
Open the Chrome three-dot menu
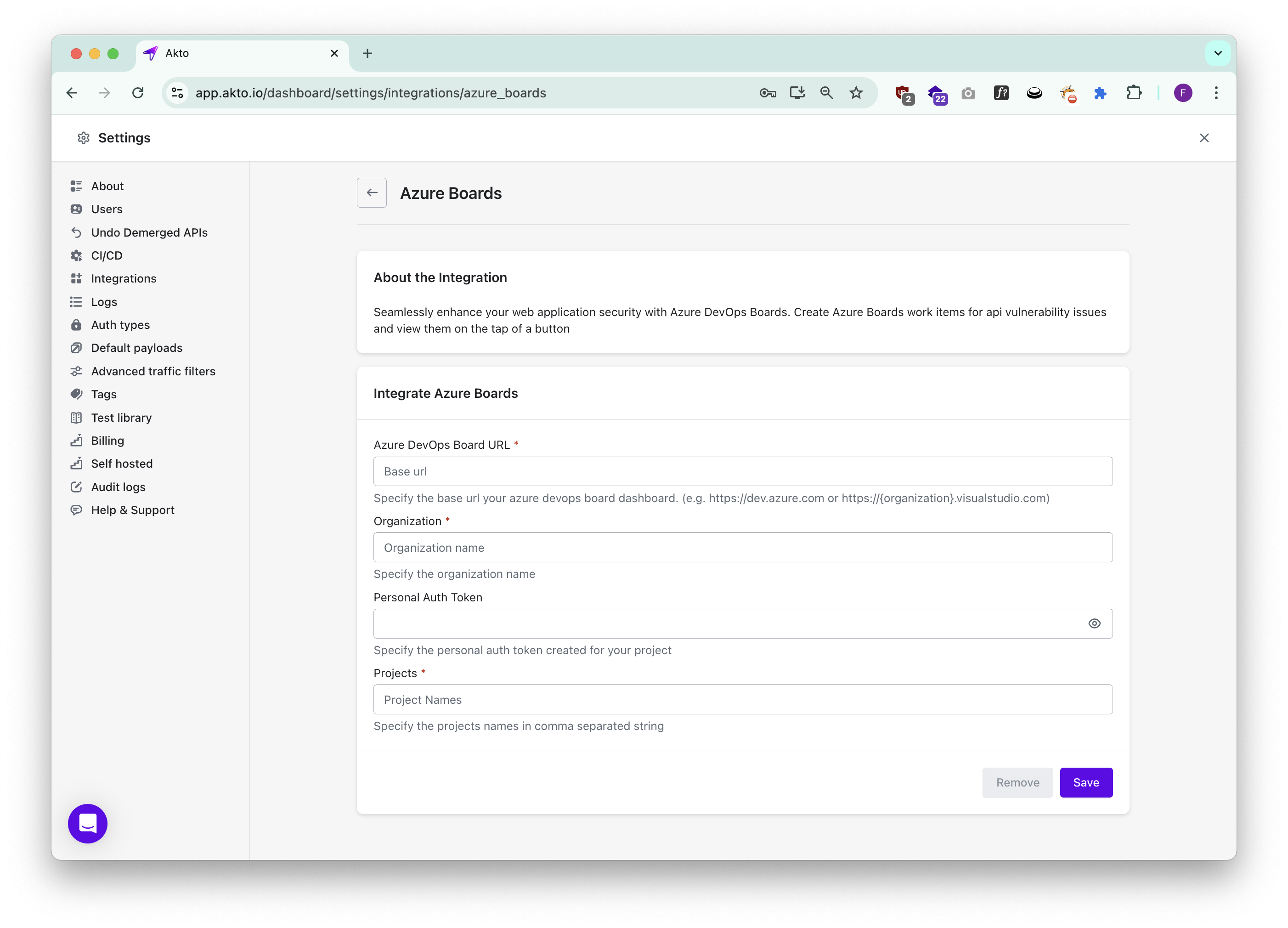coord(1216,93)
